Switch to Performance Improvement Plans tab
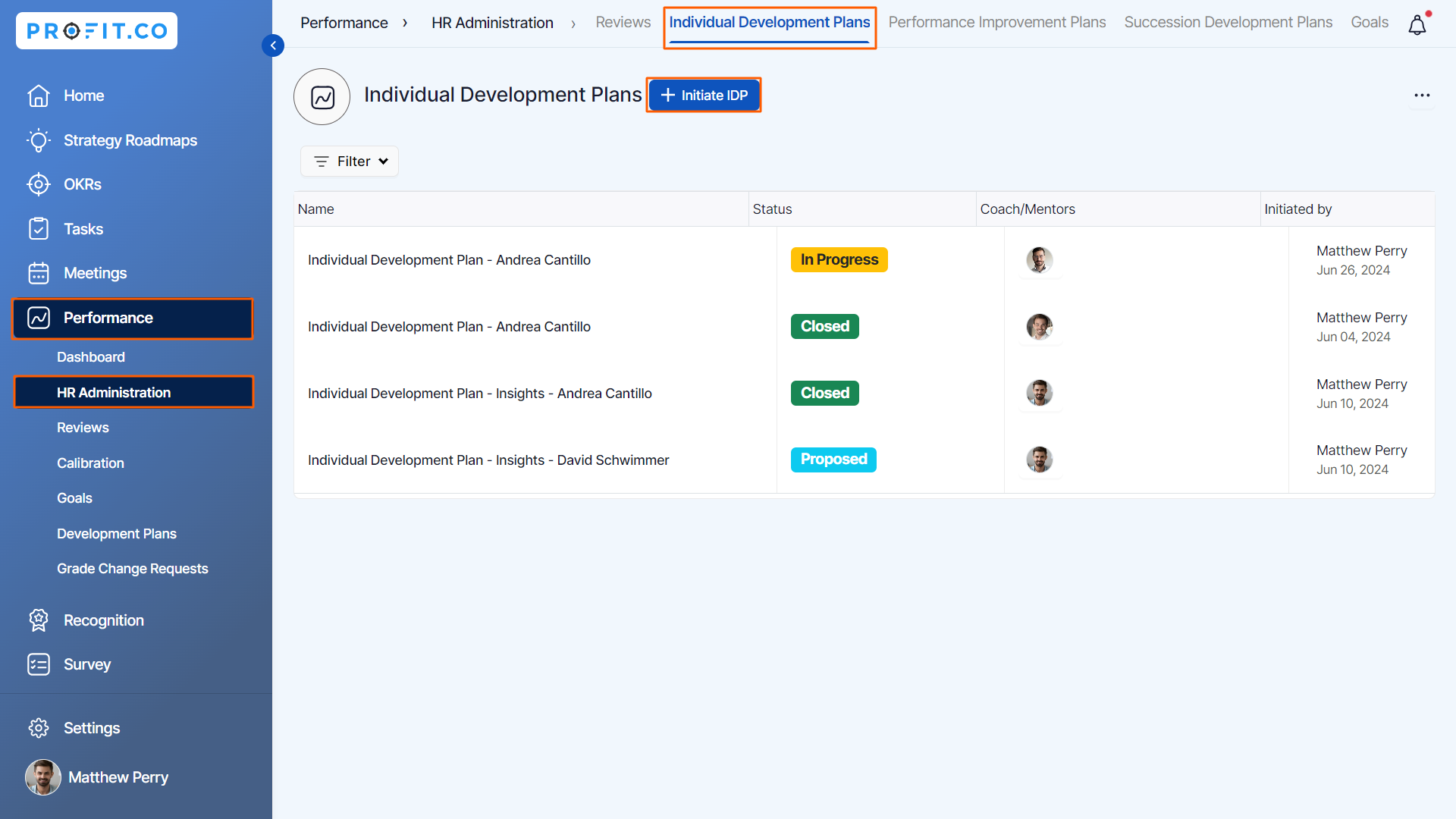Image resolution: width=1456 pixels, height=819 pixels. click(x=997, y=22)
